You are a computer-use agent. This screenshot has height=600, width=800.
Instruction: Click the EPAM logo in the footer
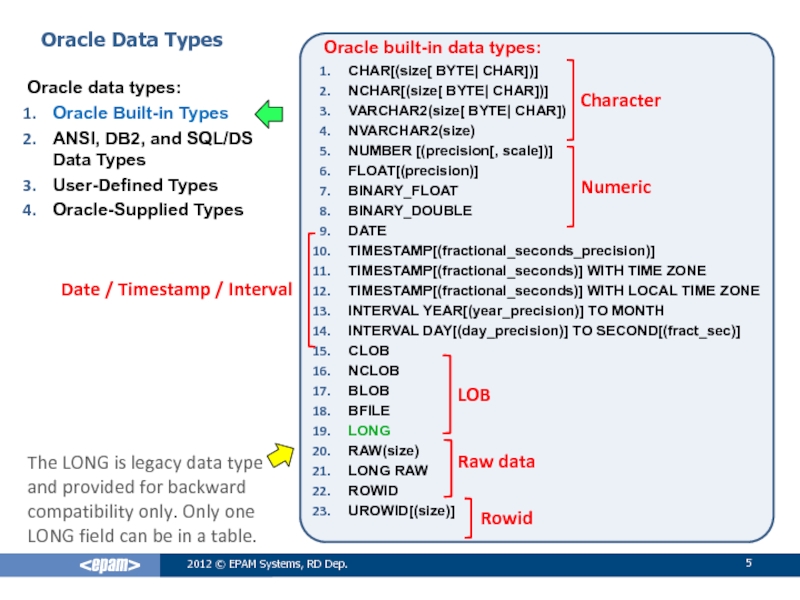(109, 566)
